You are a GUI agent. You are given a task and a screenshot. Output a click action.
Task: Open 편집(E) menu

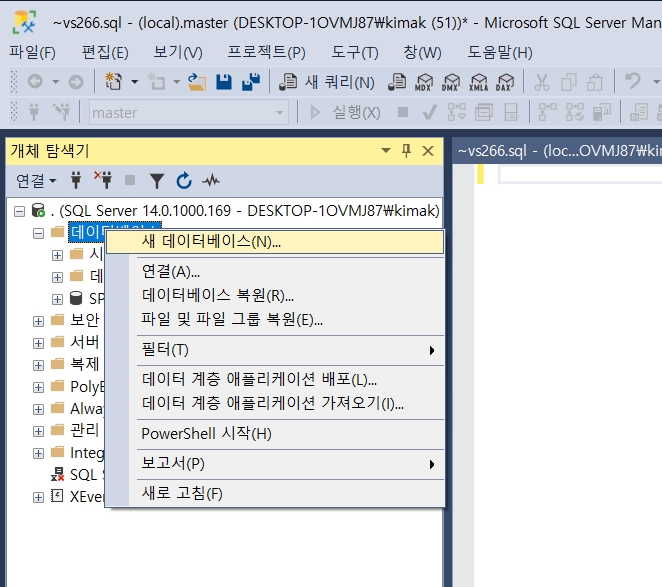105,52
